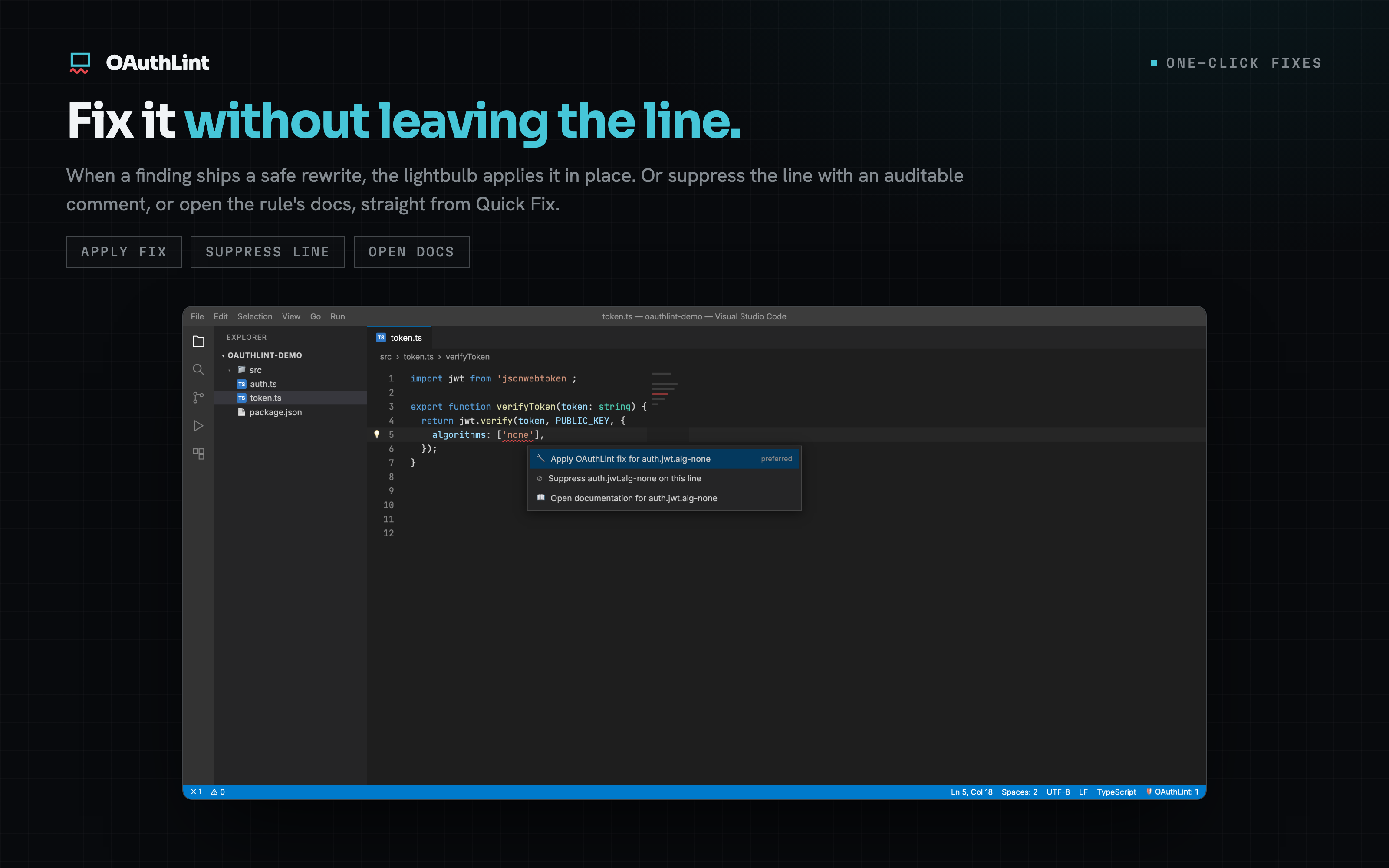Open the Search activity bar icon

[x=198, y=370]
